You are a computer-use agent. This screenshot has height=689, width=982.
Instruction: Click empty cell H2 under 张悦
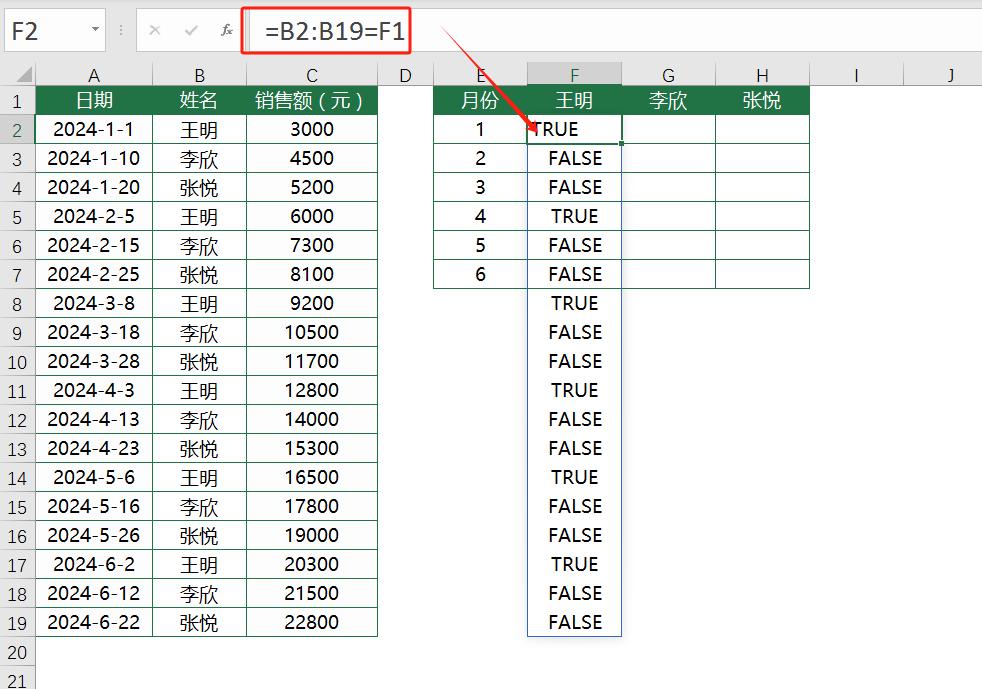[762, 130]
